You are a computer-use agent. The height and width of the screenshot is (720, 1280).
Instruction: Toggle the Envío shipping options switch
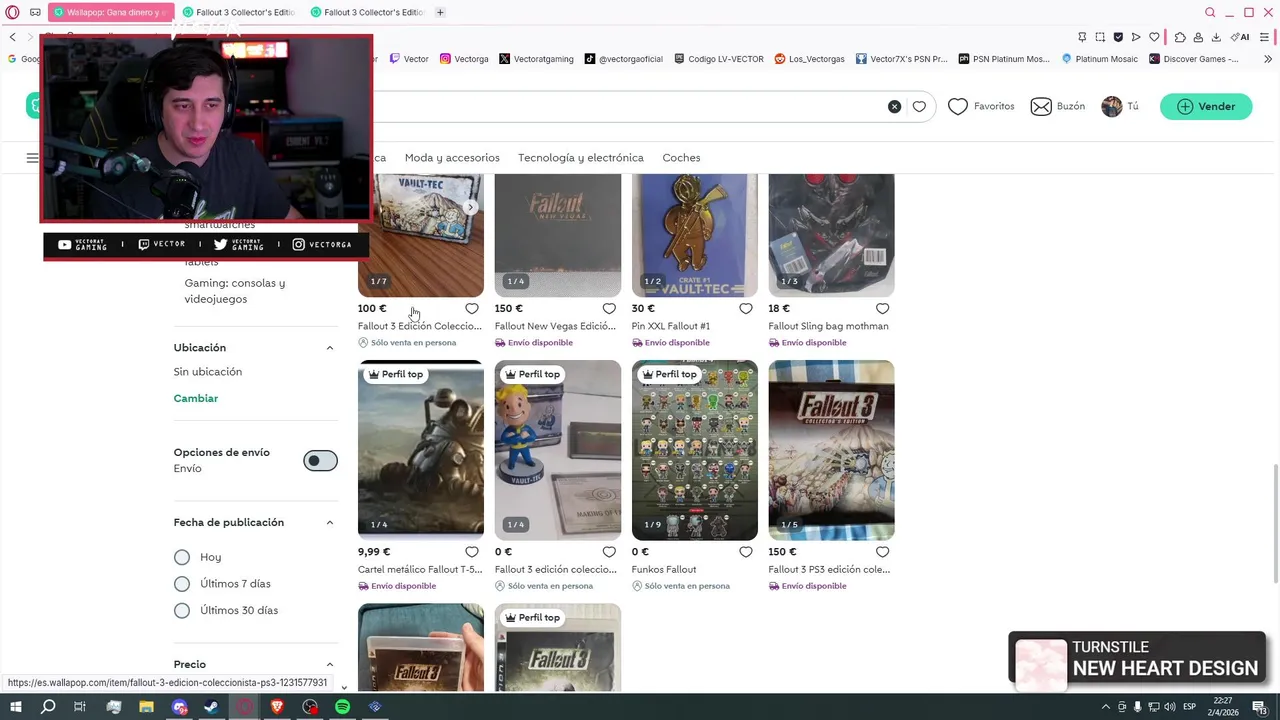pyautogui.click(x=320, y=461)
